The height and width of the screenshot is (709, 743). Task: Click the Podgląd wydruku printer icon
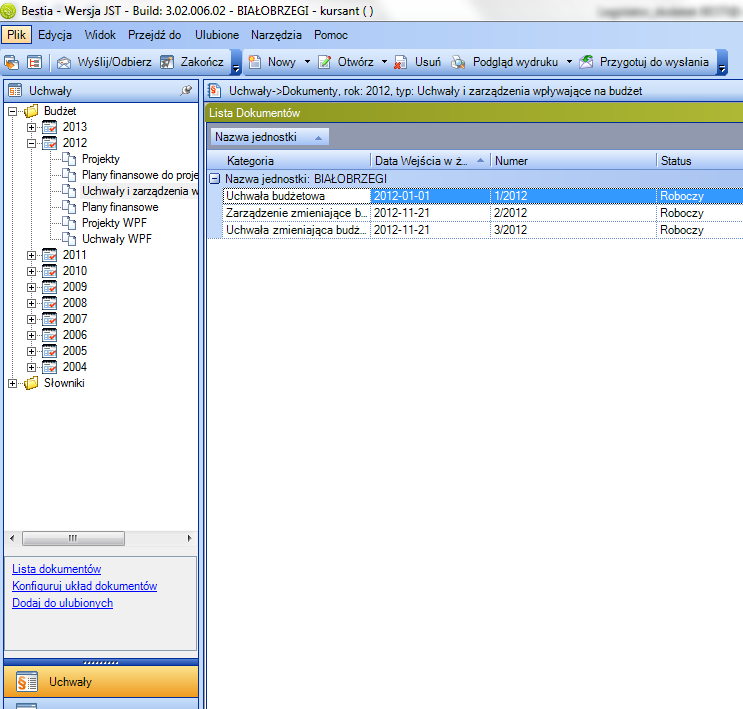(x=458, y=62)
